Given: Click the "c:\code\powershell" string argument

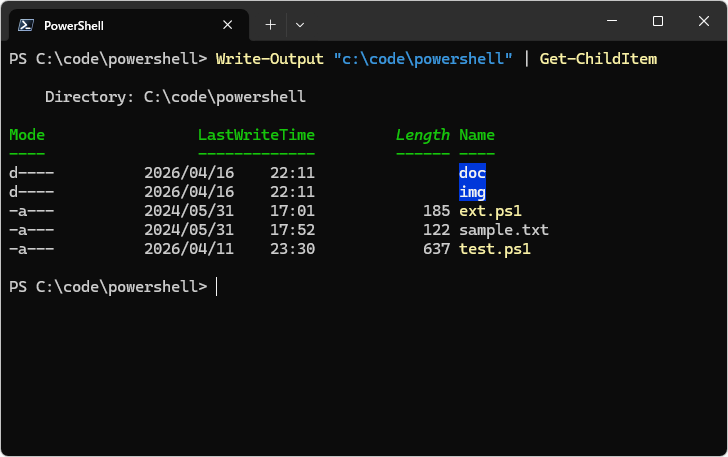Looking at the screenshot, I should click(x=423, y=59).
